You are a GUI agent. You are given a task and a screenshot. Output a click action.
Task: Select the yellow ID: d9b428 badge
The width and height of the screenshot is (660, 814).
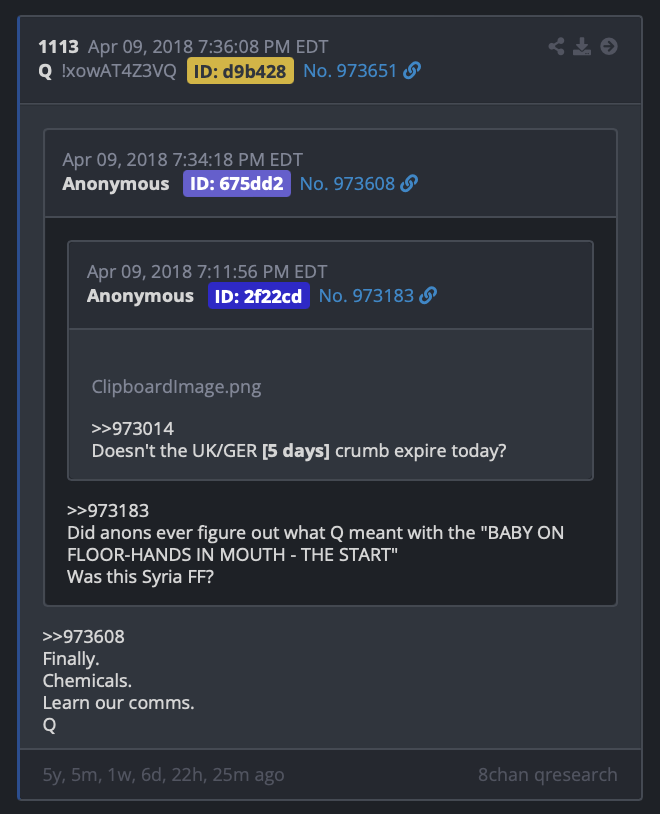coord(240,71)
